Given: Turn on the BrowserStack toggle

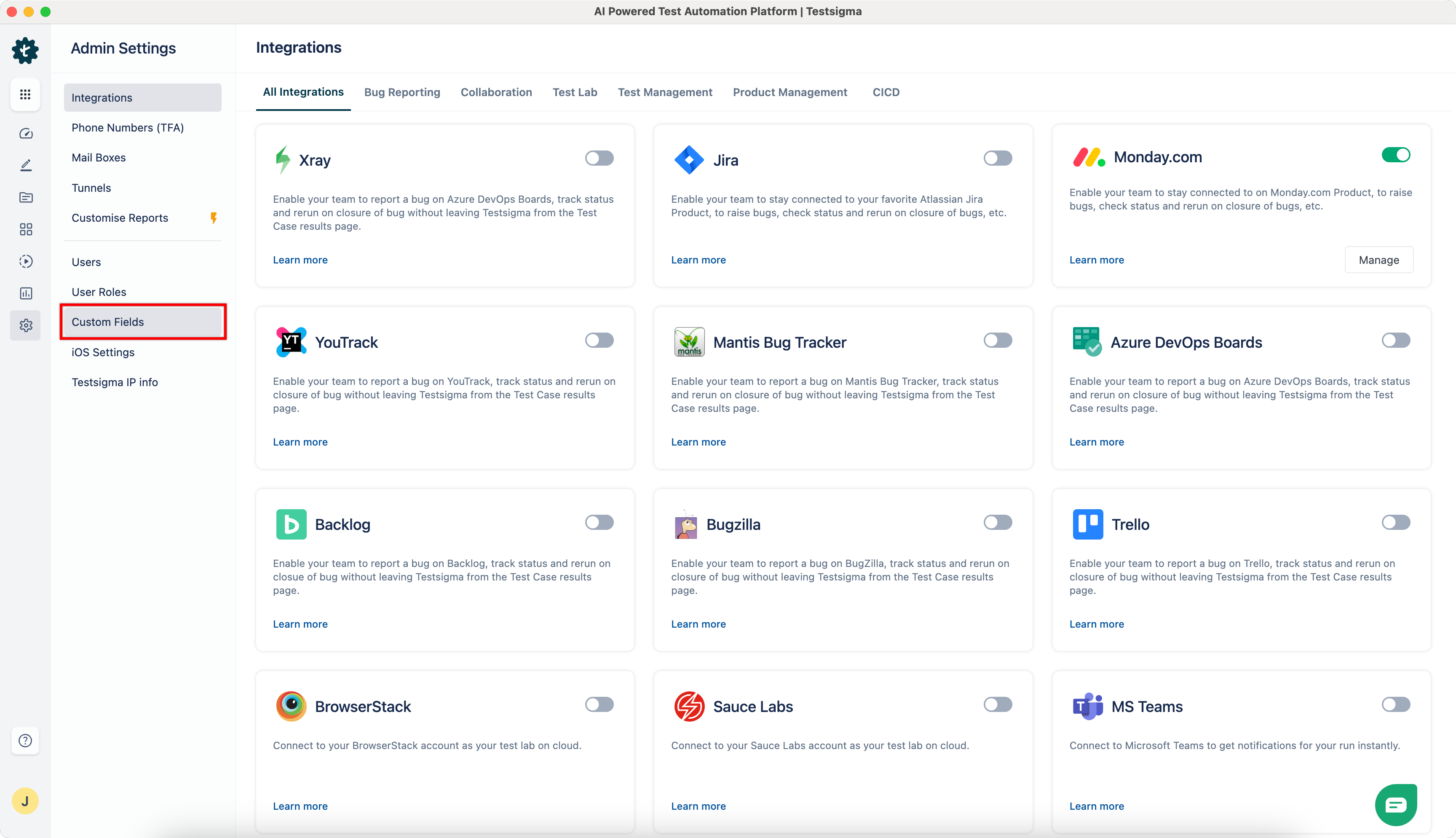Looking at the screenshot, I should (x=599, y=704).
